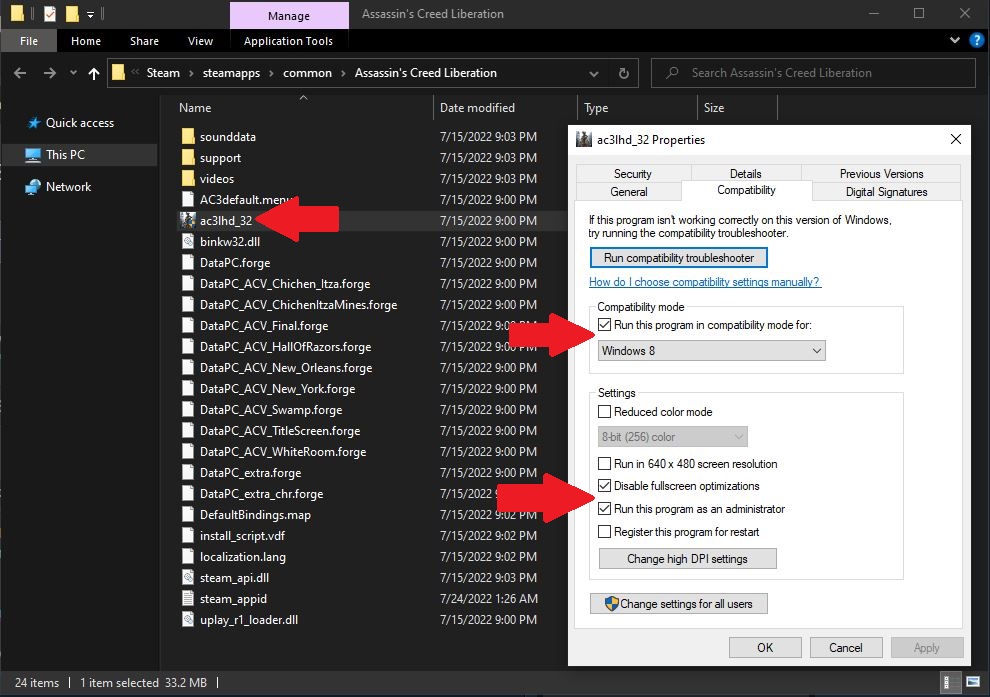This screenshot has height=697, width=990.
Task: Go back with the back arrow
Action: (20, 73)
